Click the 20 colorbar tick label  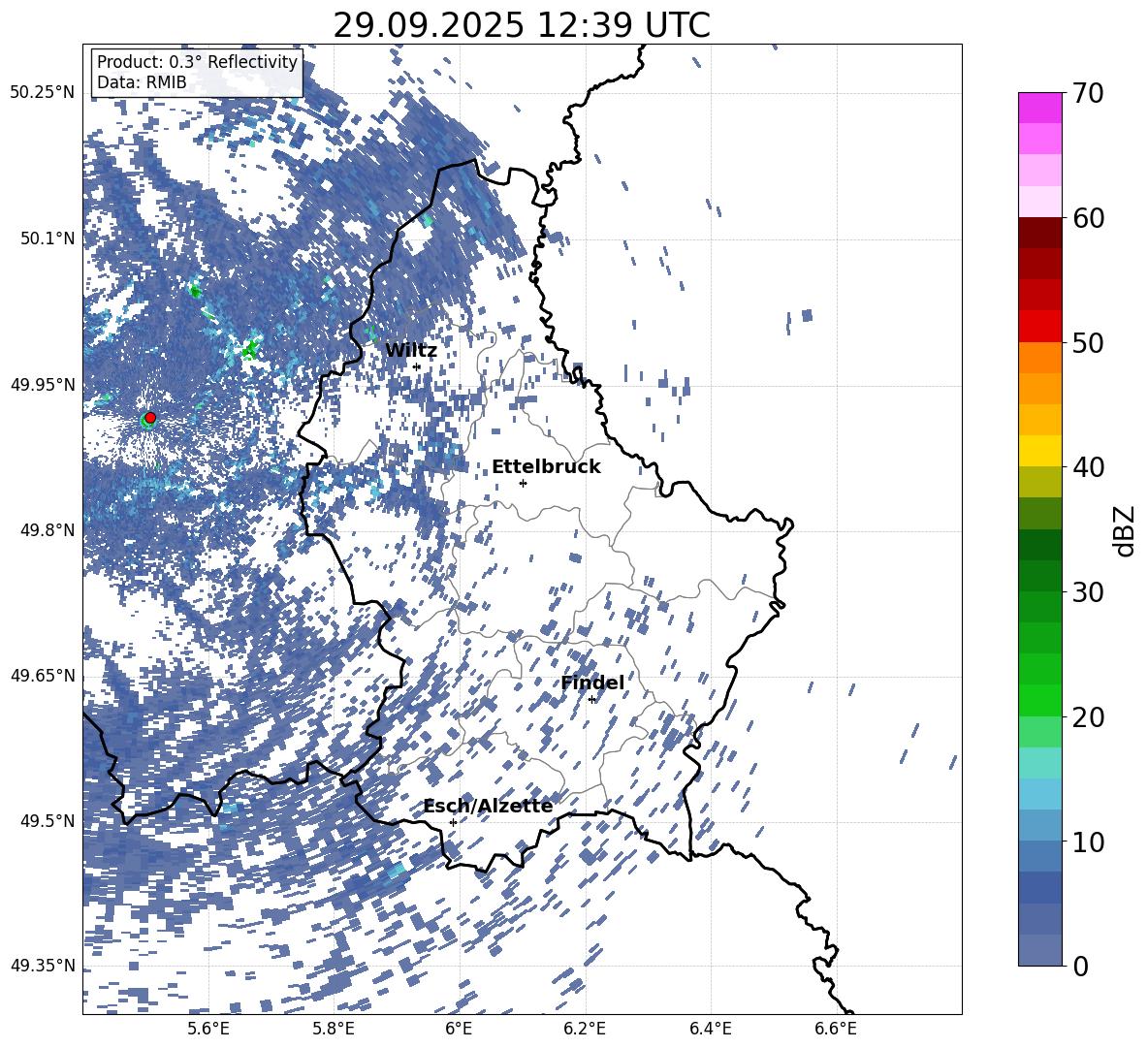point(1088,716)
